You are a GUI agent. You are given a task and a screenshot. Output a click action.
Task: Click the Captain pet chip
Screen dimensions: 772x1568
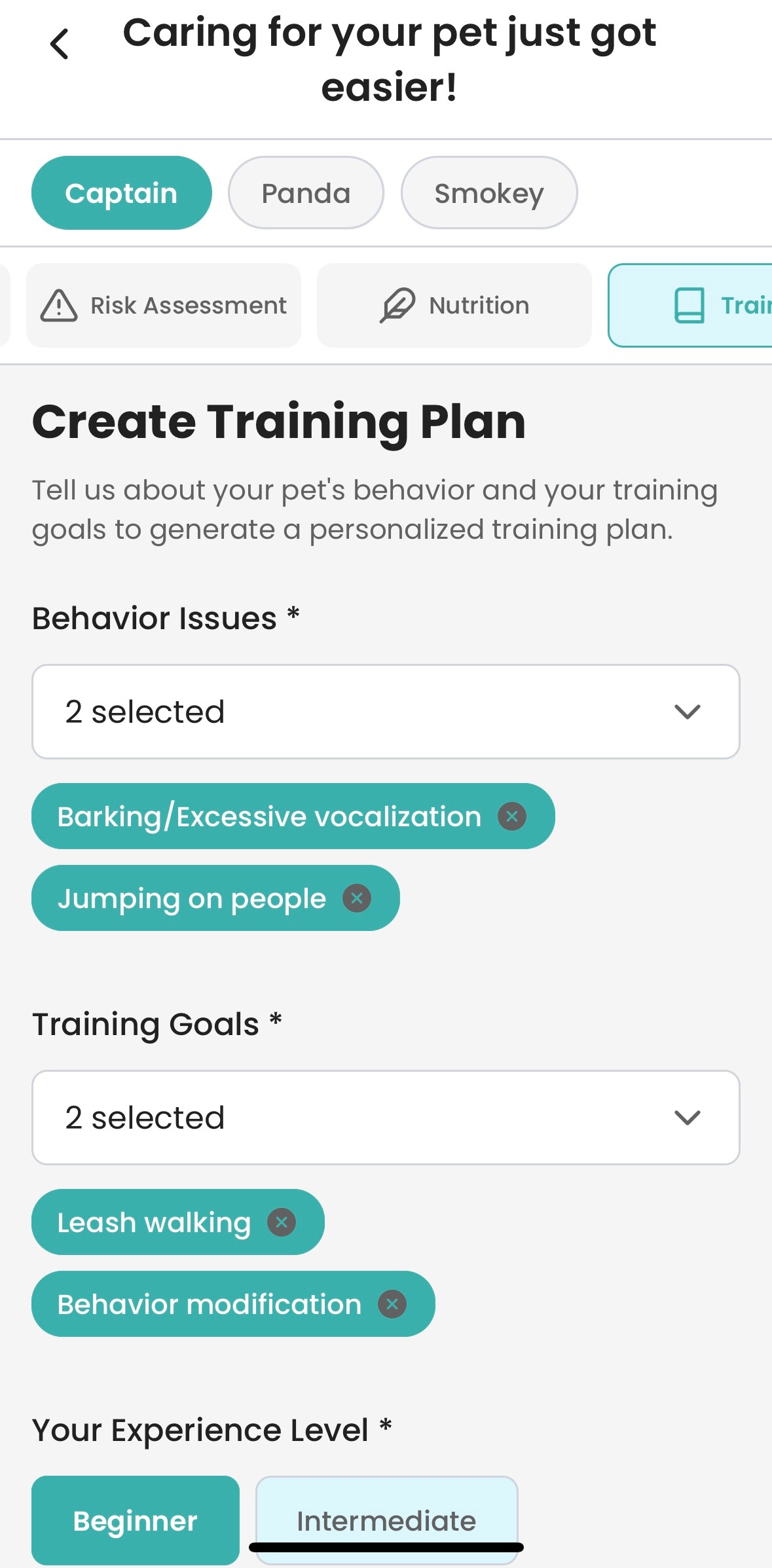[121, 192]
